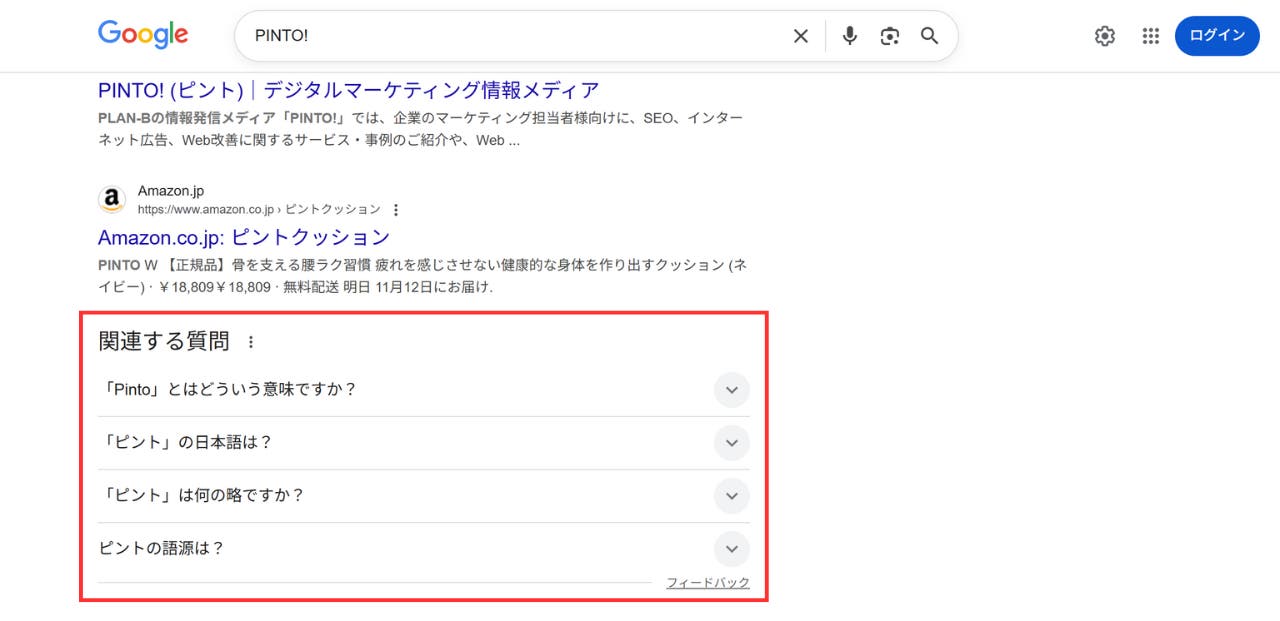Click the Amazon.jp favicon
Screen dimensions: 1280x621
111,199
